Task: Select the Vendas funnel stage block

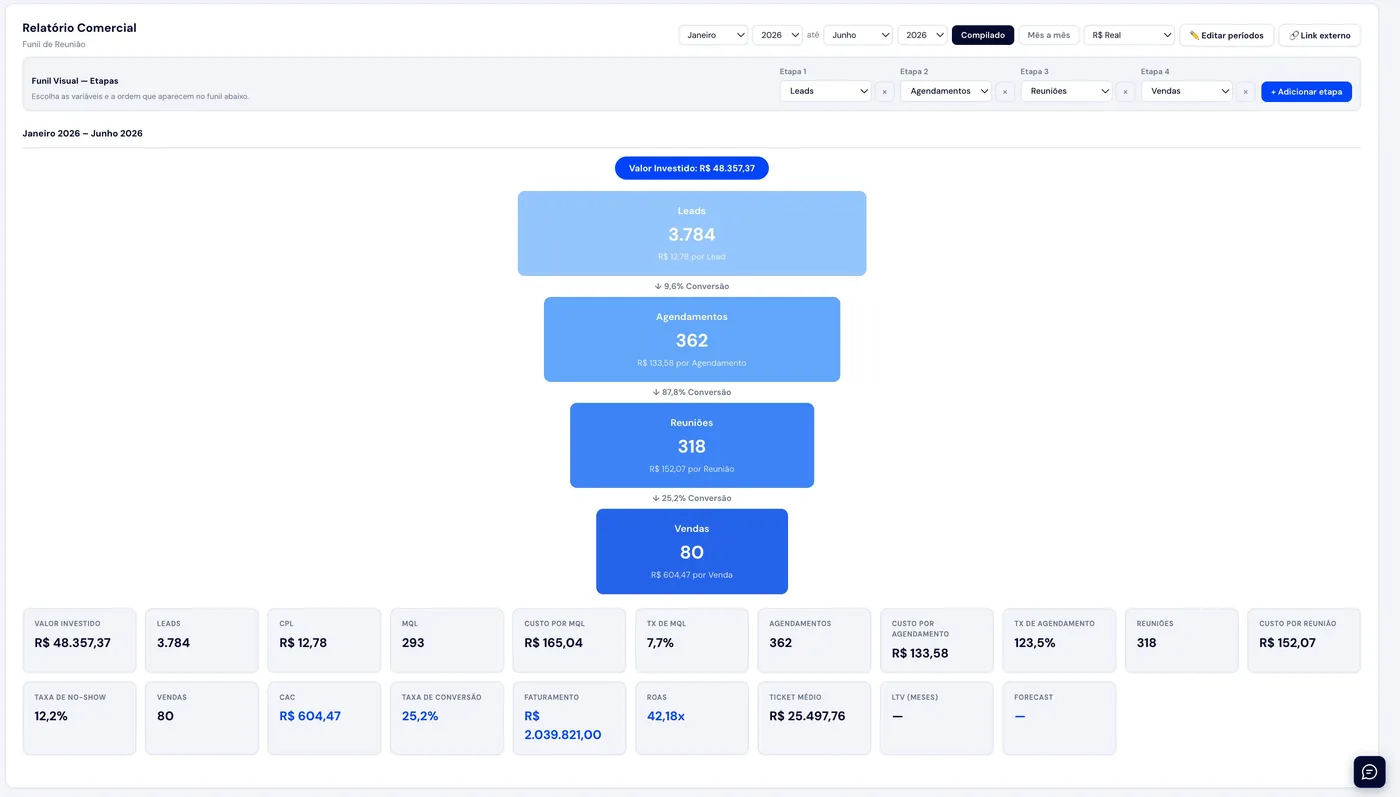Action: pos(692,551)
